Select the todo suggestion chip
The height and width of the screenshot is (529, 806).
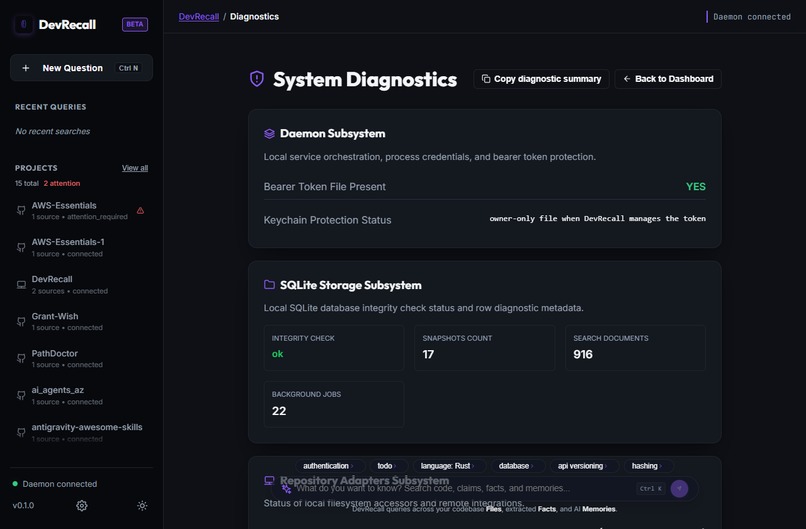388,466
